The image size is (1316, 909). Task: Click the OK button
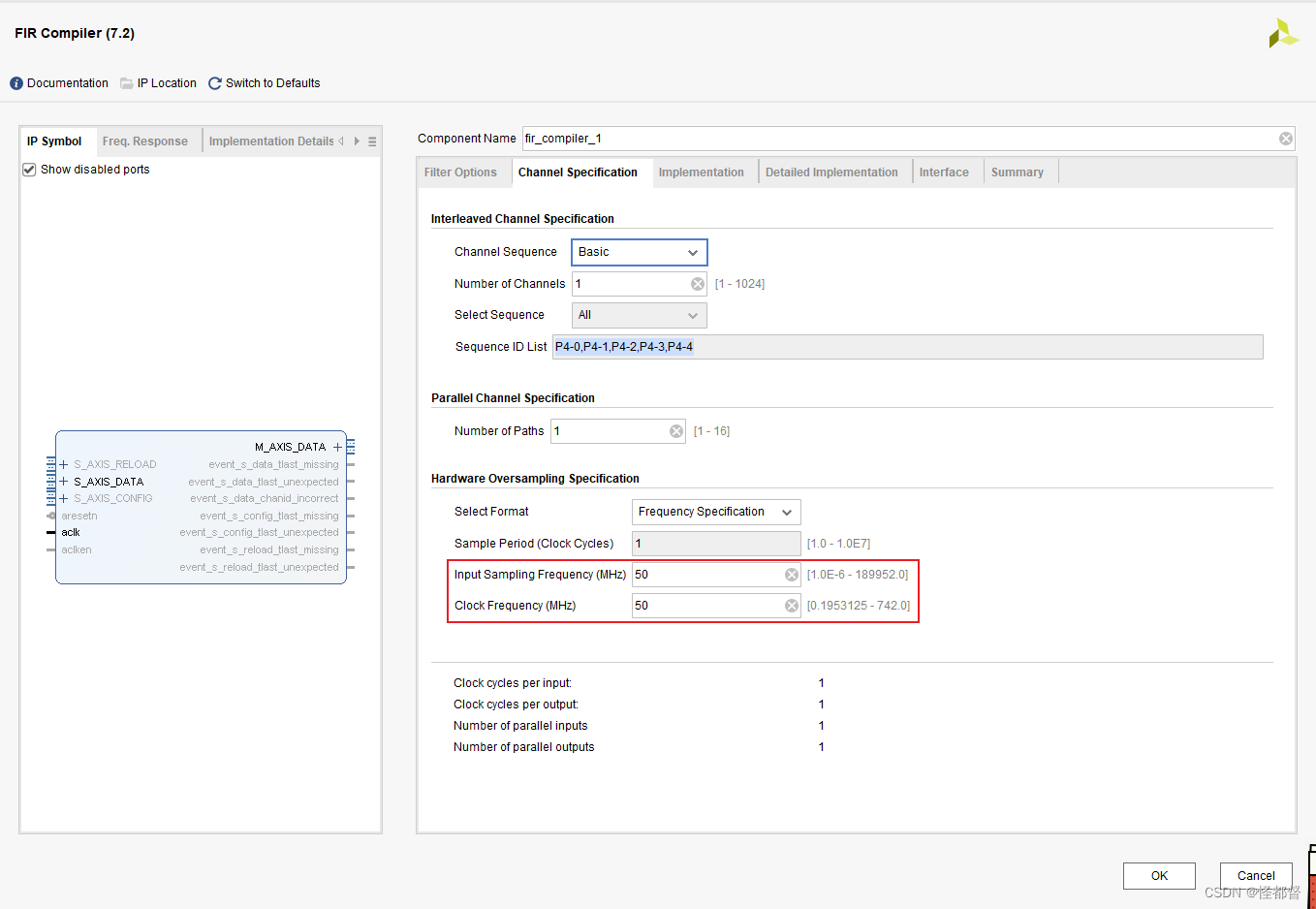pyautogui.click(x=1159, y=876)
